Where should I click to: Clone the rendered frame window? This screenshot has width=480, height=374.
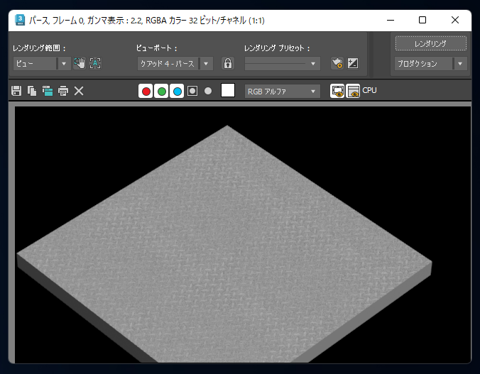tap(47, 91)
